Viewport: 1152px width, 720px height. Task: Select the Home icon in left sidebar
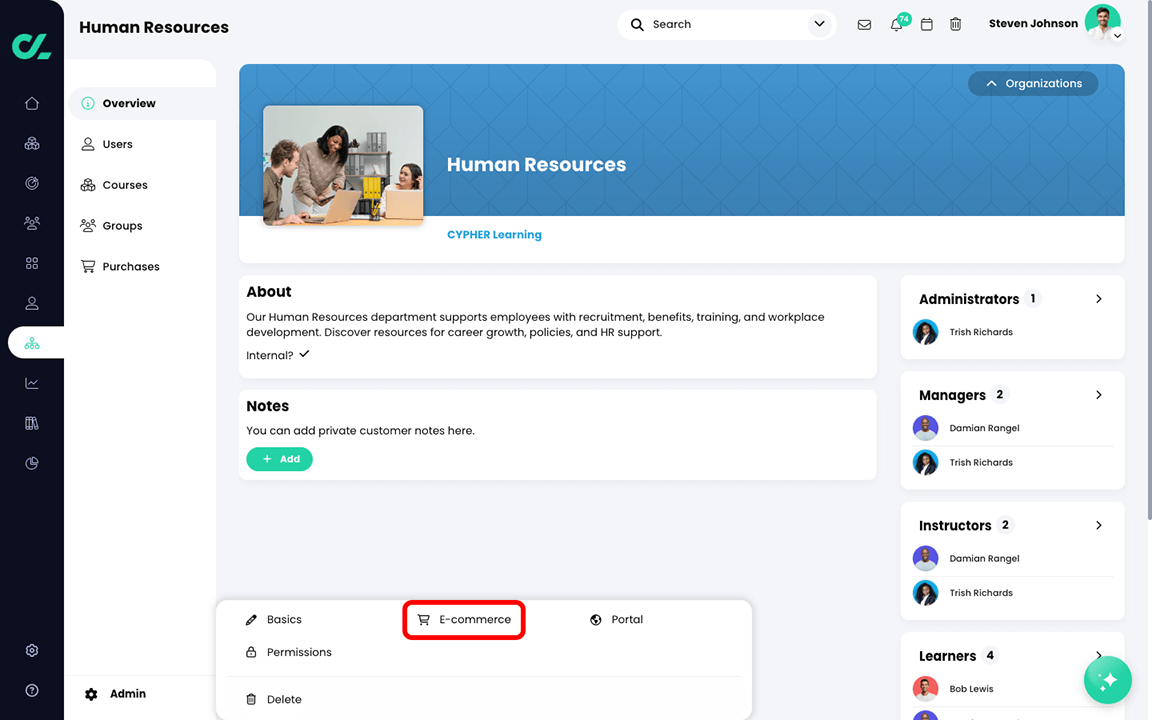[x=31, y=103]
